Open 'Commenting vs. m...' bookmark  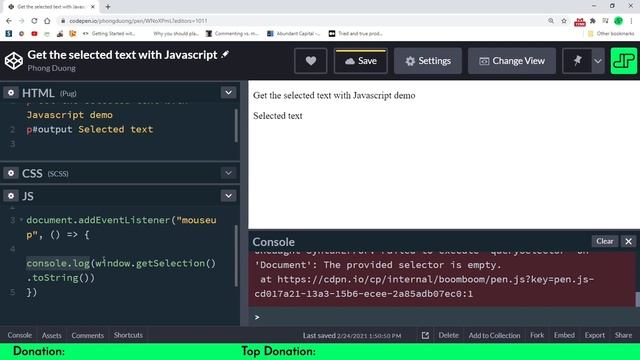coord(232,33)
